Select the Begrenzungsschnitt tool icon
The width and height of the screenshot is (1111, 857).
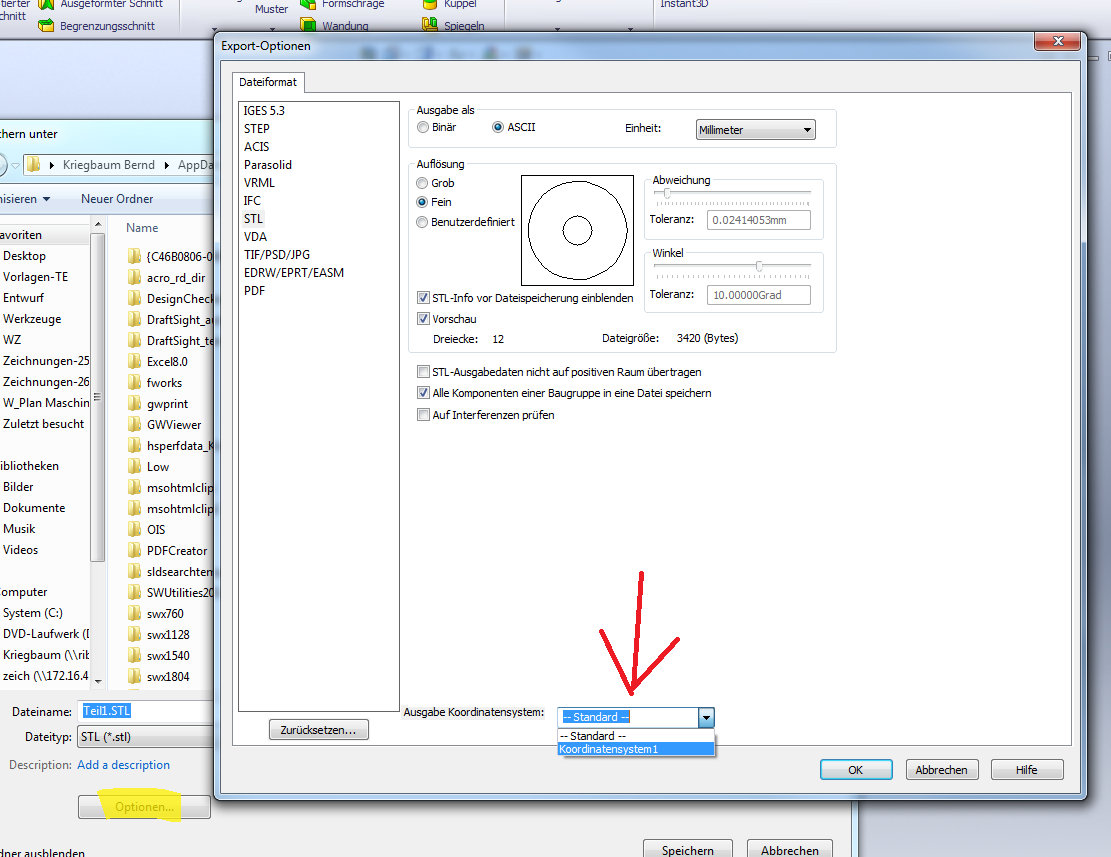point(46,25)
